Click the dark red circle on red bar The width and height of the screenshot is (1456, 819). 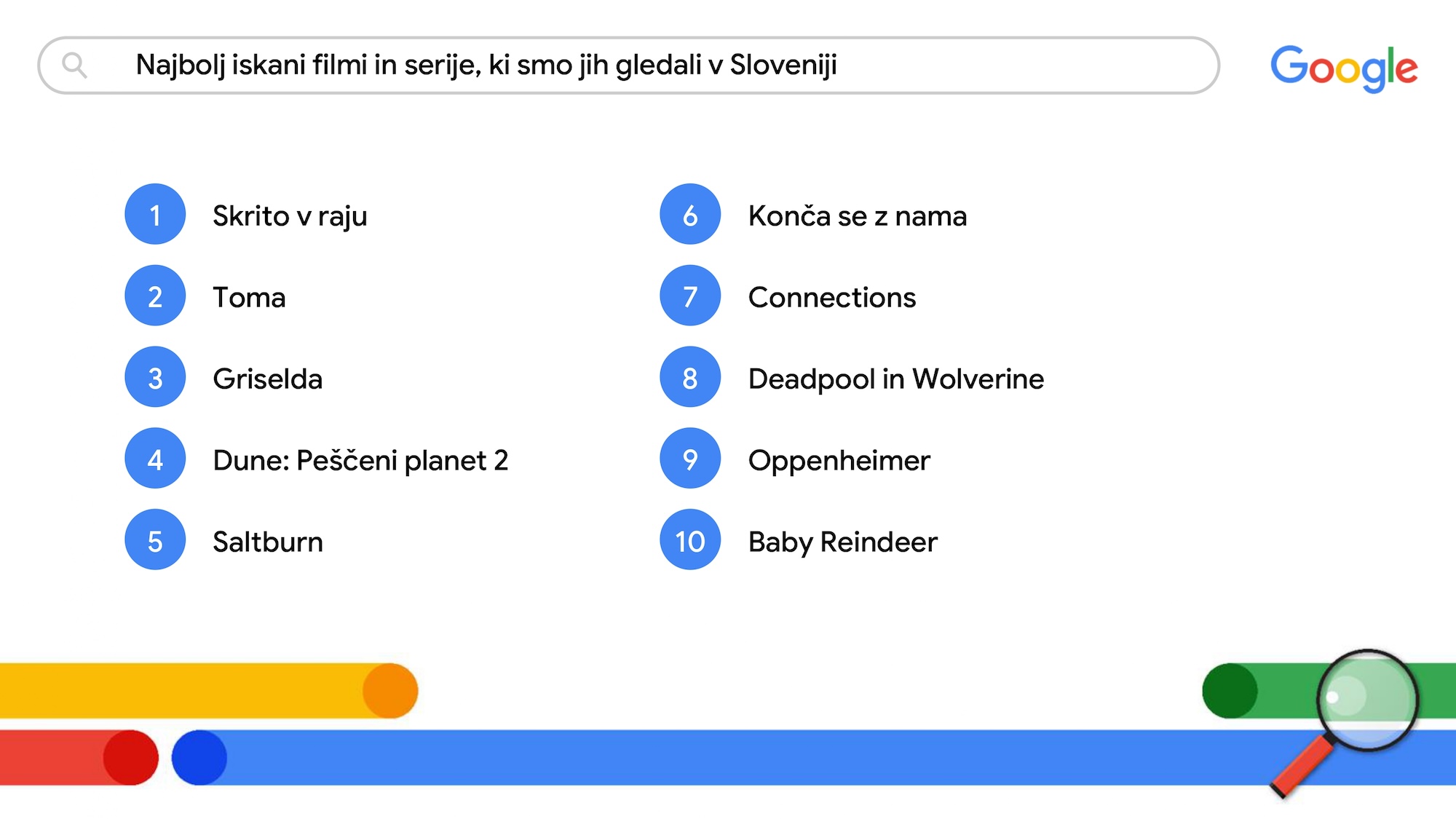(x=131, y=758)
